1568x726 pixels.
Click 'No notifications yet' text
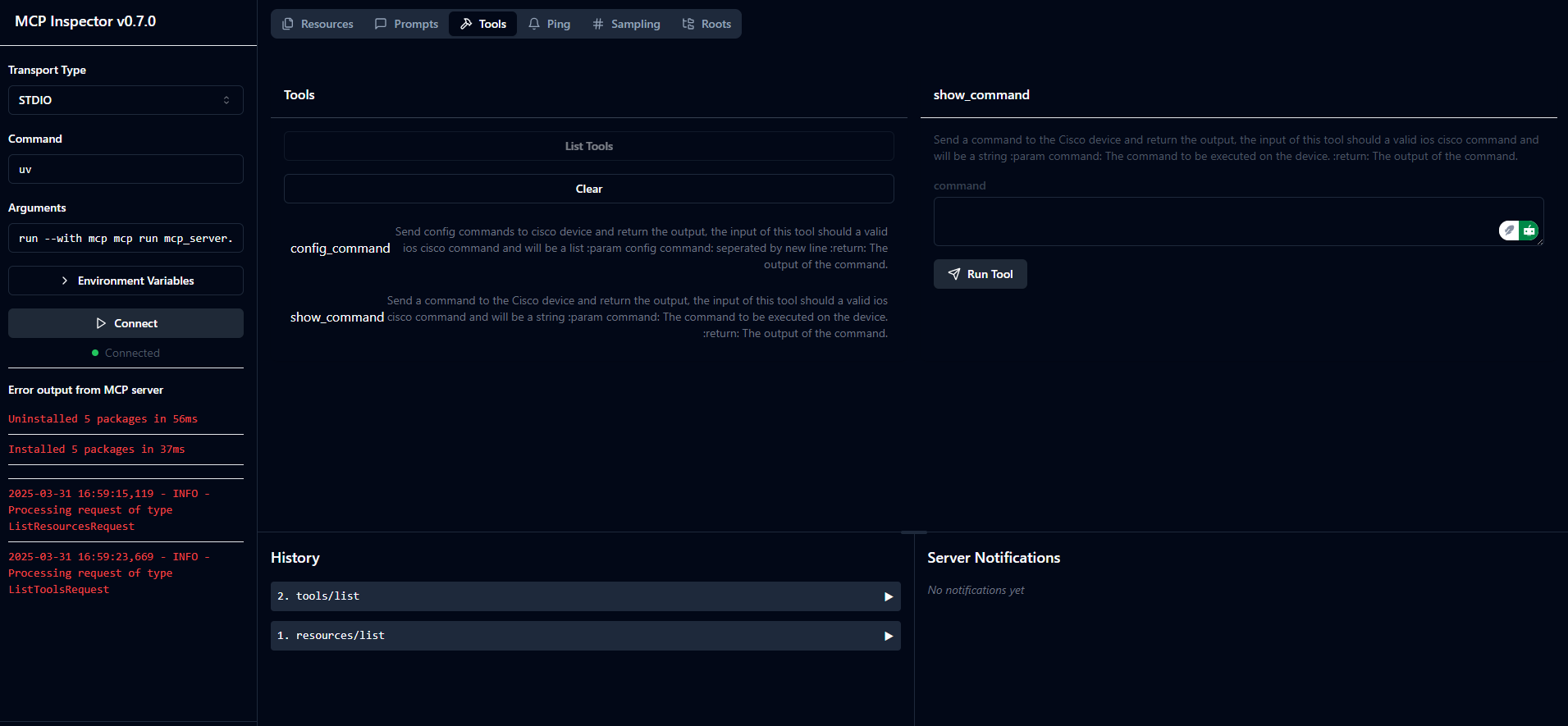tap(976, 591)
